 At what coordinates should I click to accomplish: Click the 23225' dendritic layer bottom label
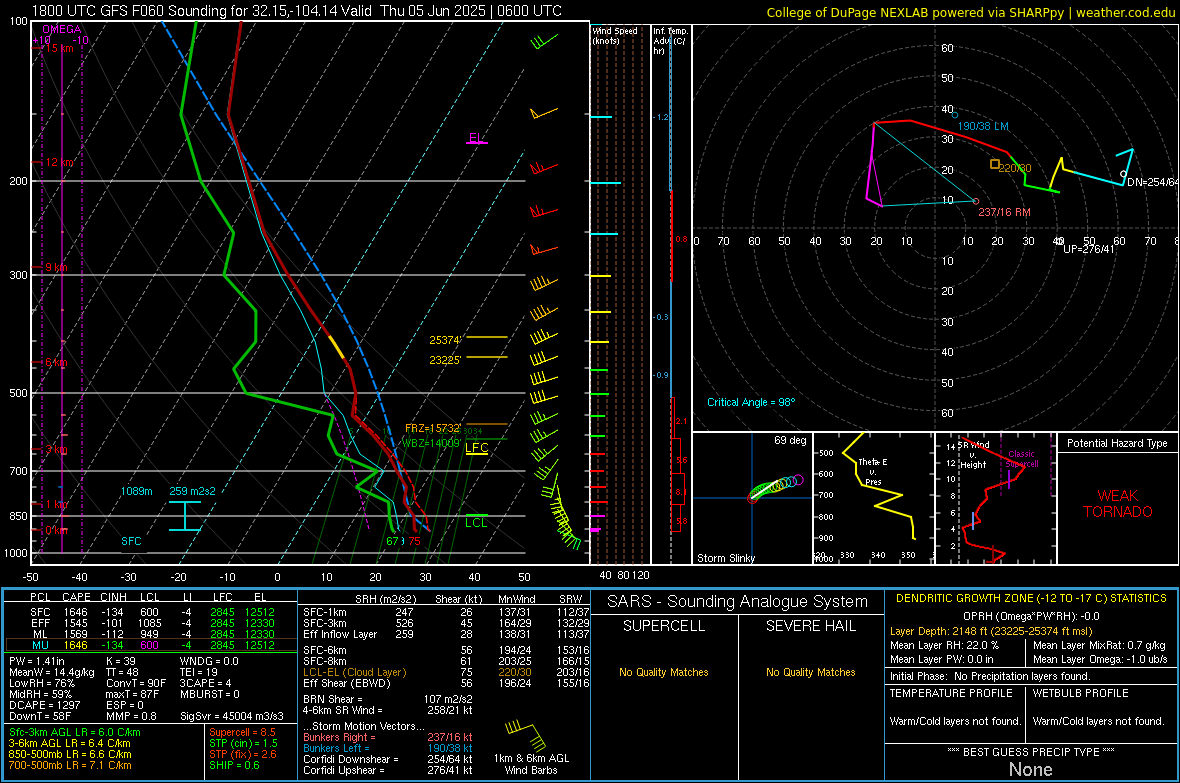[445, 360]
